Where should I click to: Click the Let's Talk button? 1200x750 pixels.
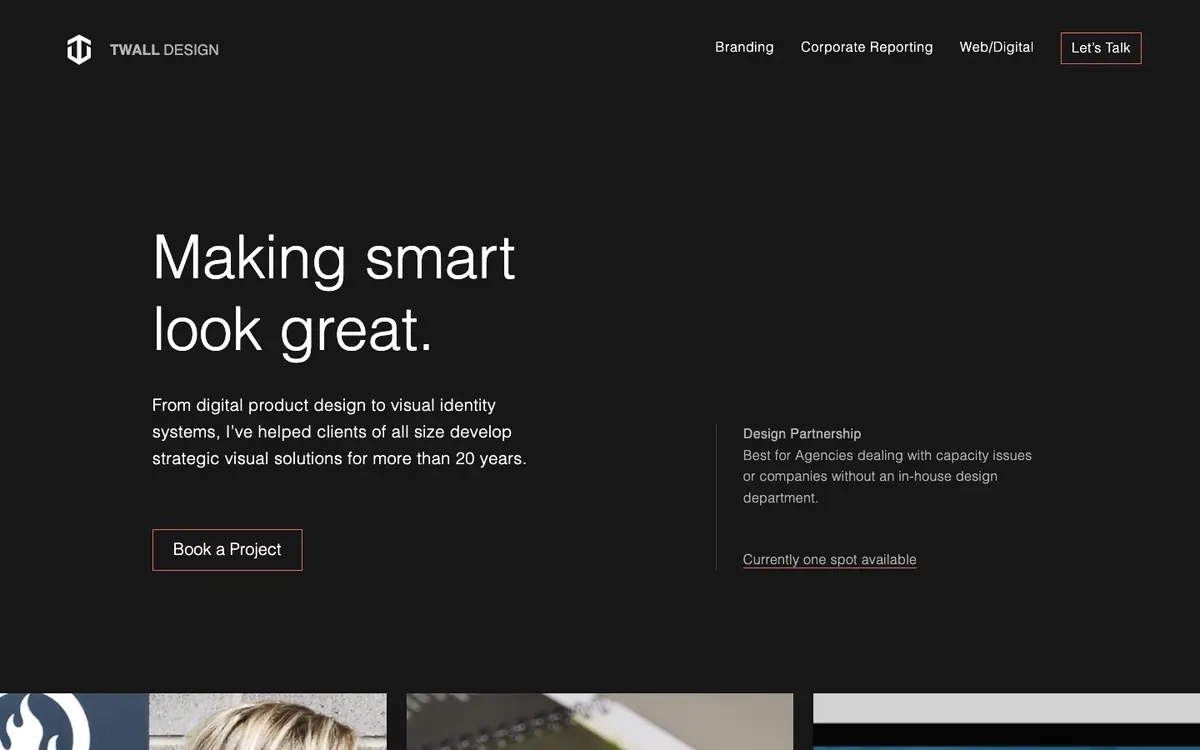pyautogui.click(x=1100, y=48)
